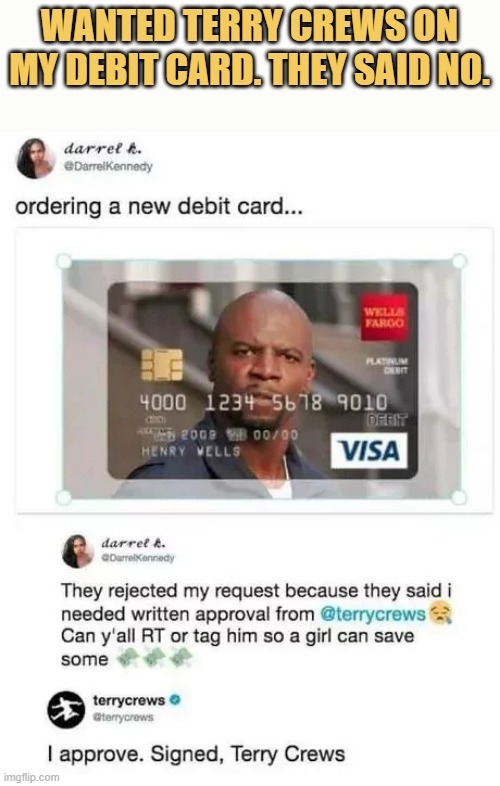Screen dimensions: 500x786
Task: Click the top-left crop handle on card image
Action: (64, 262)
